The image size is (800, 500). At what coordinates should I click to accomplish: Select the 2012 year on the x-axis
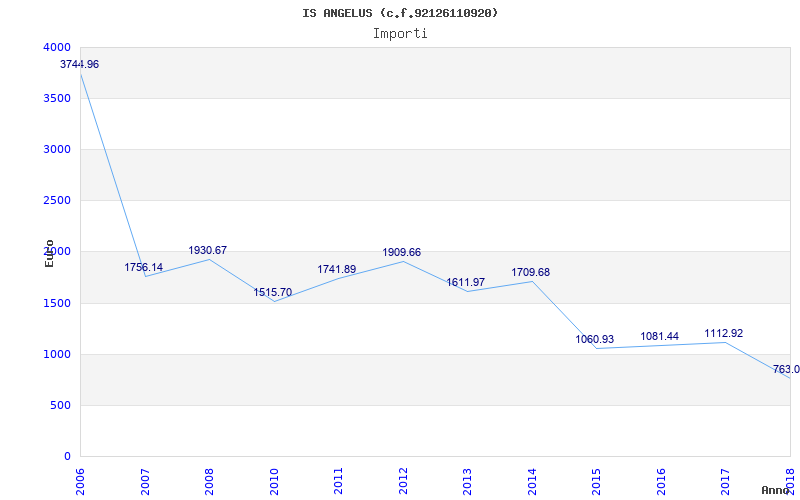coord(403,480)
